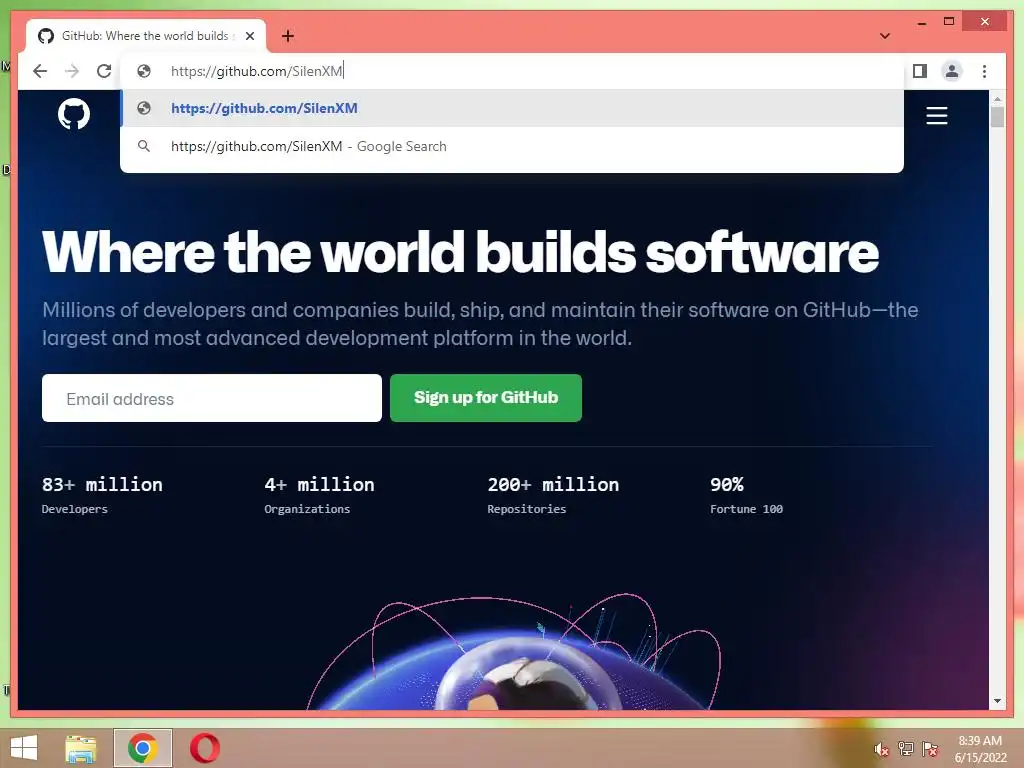The height and width of the screenshot is (768, 1024).
Task: Click the page scrollbar up arrow
Action: click(997, 99)
